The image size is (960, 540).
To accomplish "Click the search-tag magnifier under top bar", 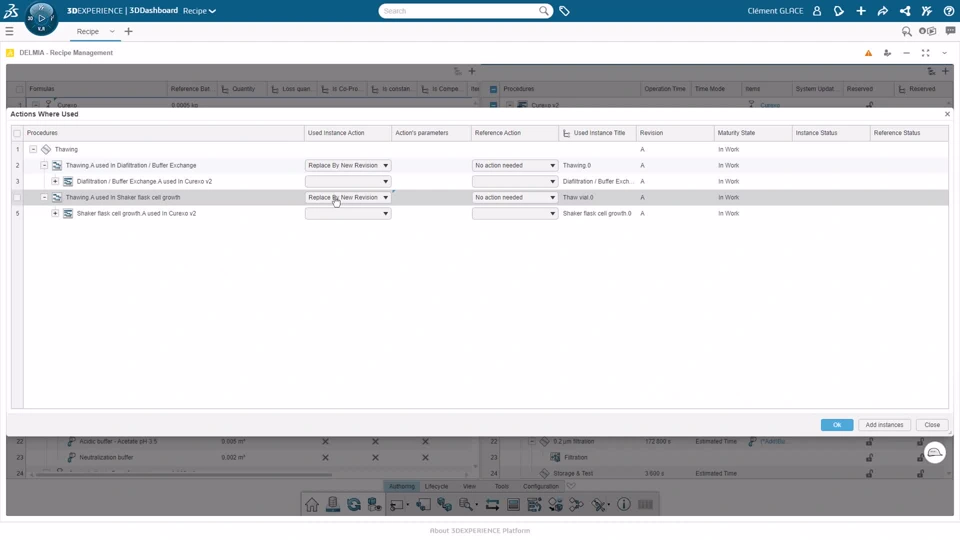I will (907, 31).
